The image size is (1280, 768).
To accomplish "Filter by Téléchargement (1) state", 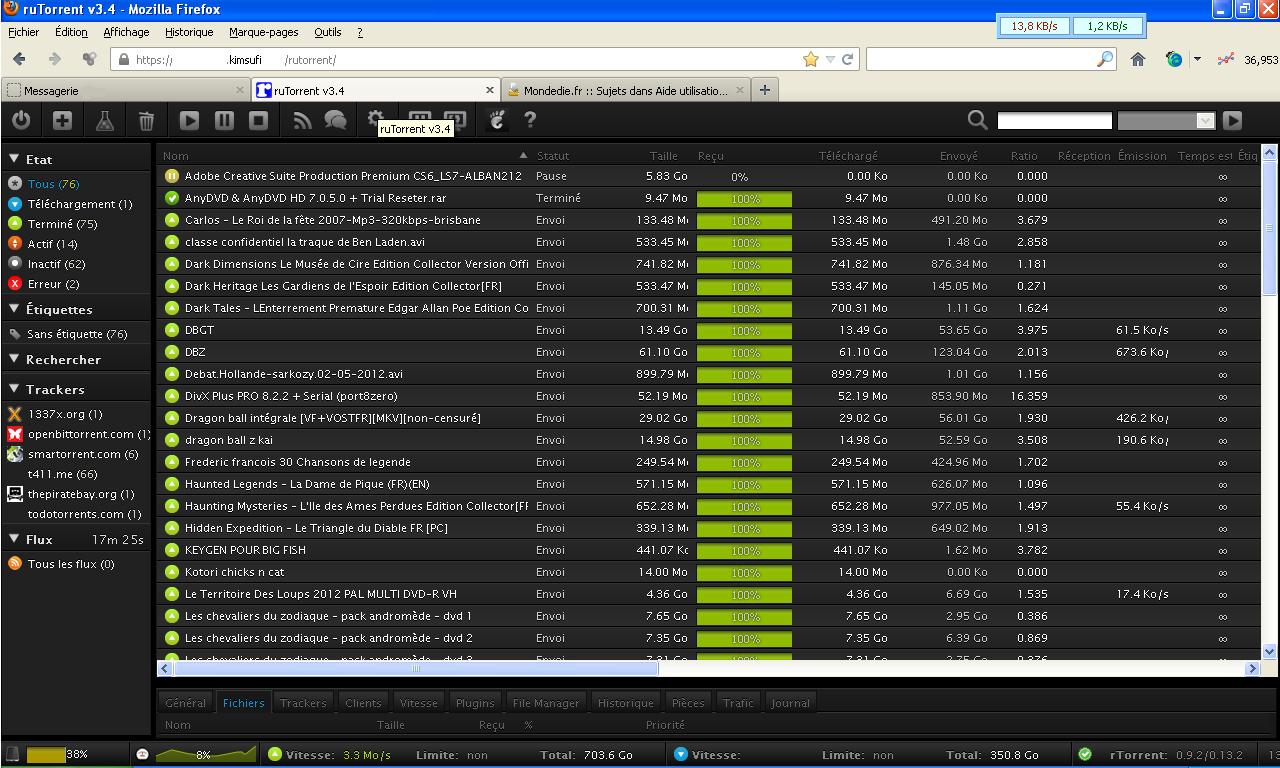I will point(80,204).
